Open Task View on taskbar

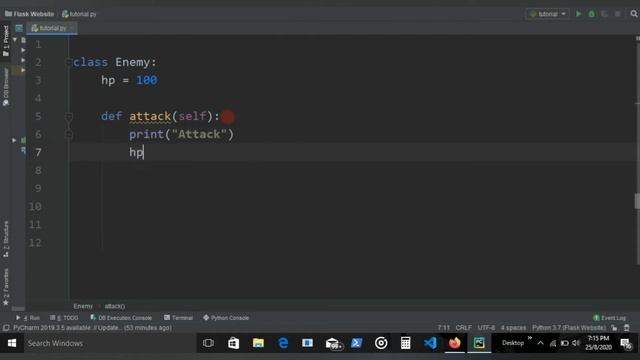click(x=208, y=343)
